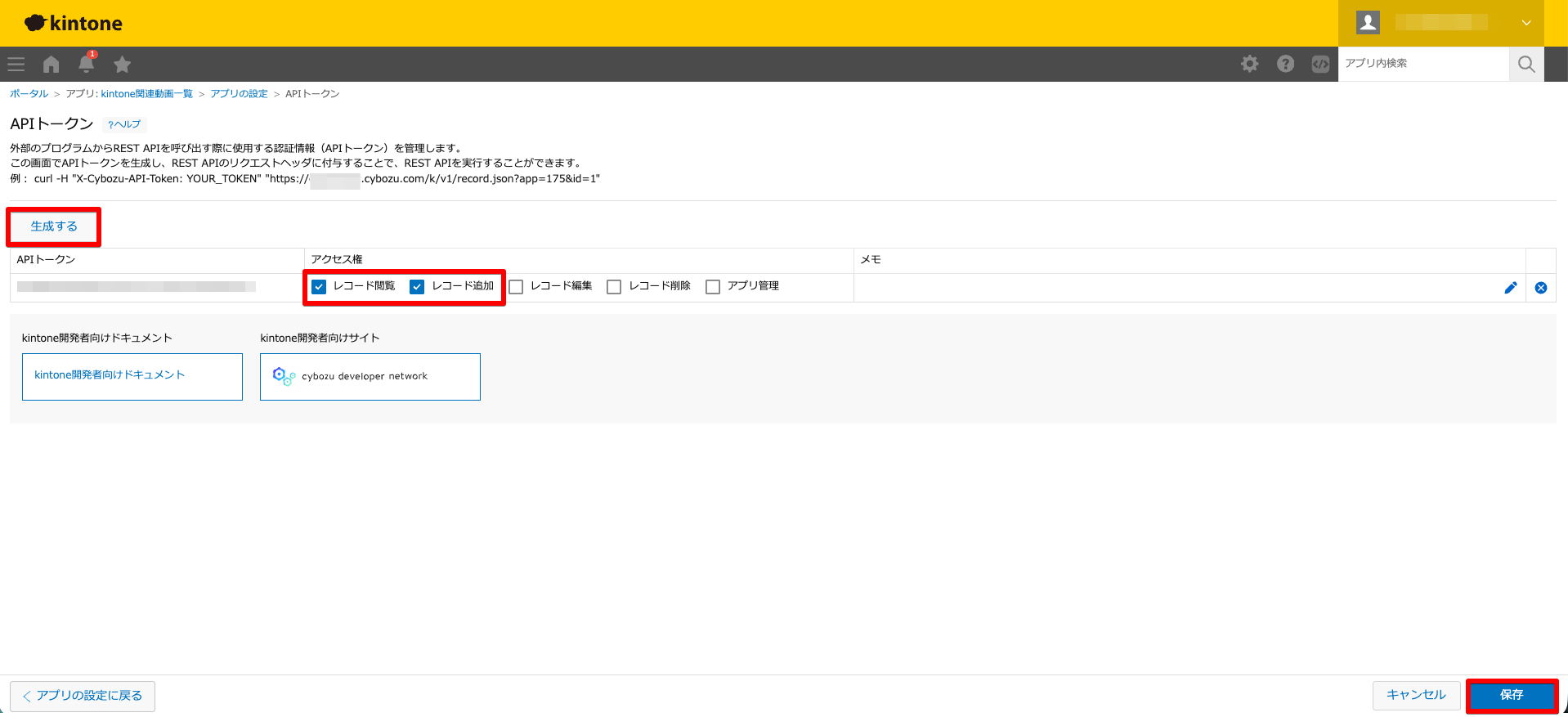
Task: Open the hamburger menu icon
Action: [x=16, y=64]
